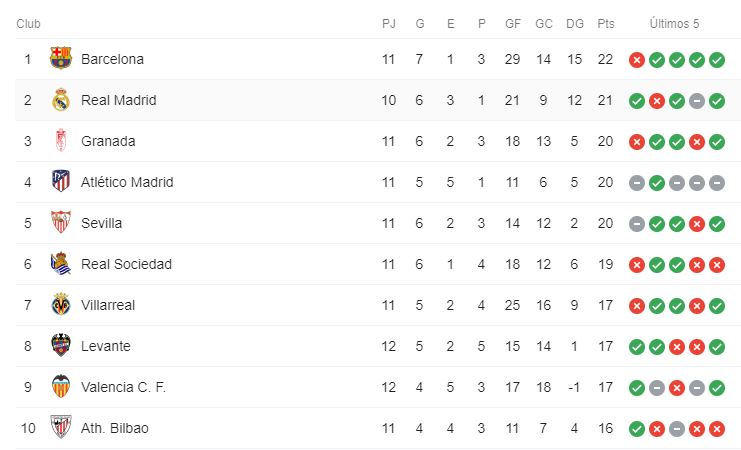
Task: Click the Pts column header
Action: click(x=605, y=23)
